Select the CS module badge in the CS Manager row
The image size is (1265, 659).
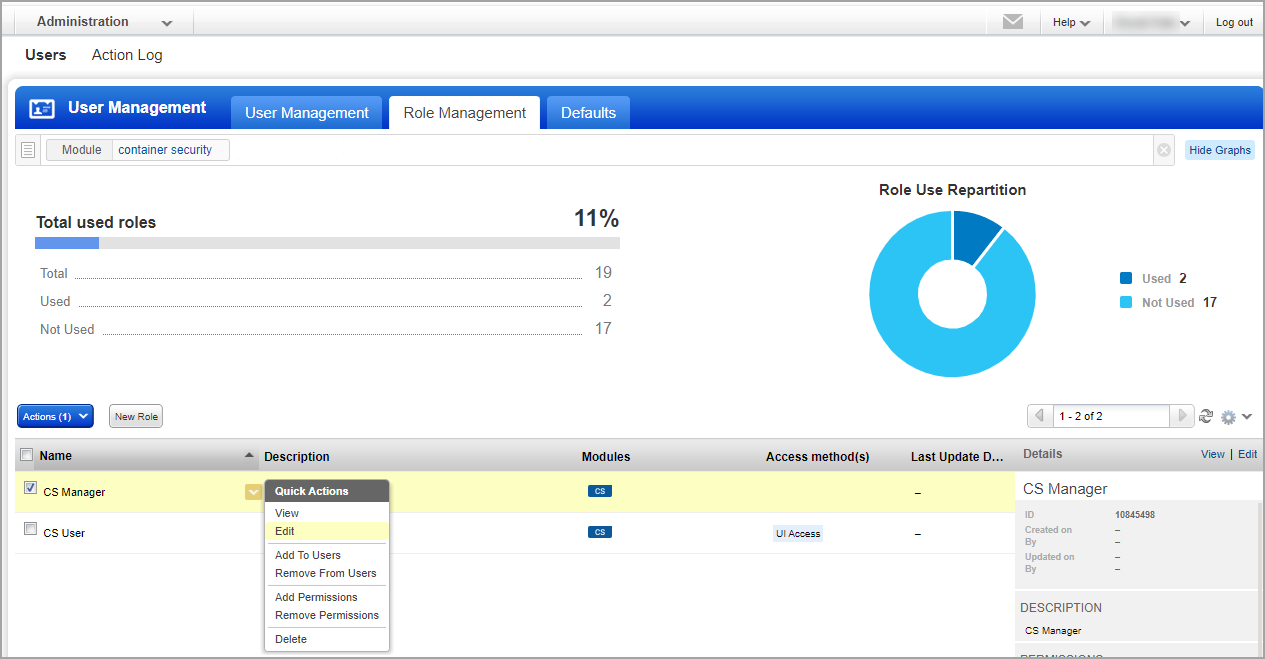[599, 490]
